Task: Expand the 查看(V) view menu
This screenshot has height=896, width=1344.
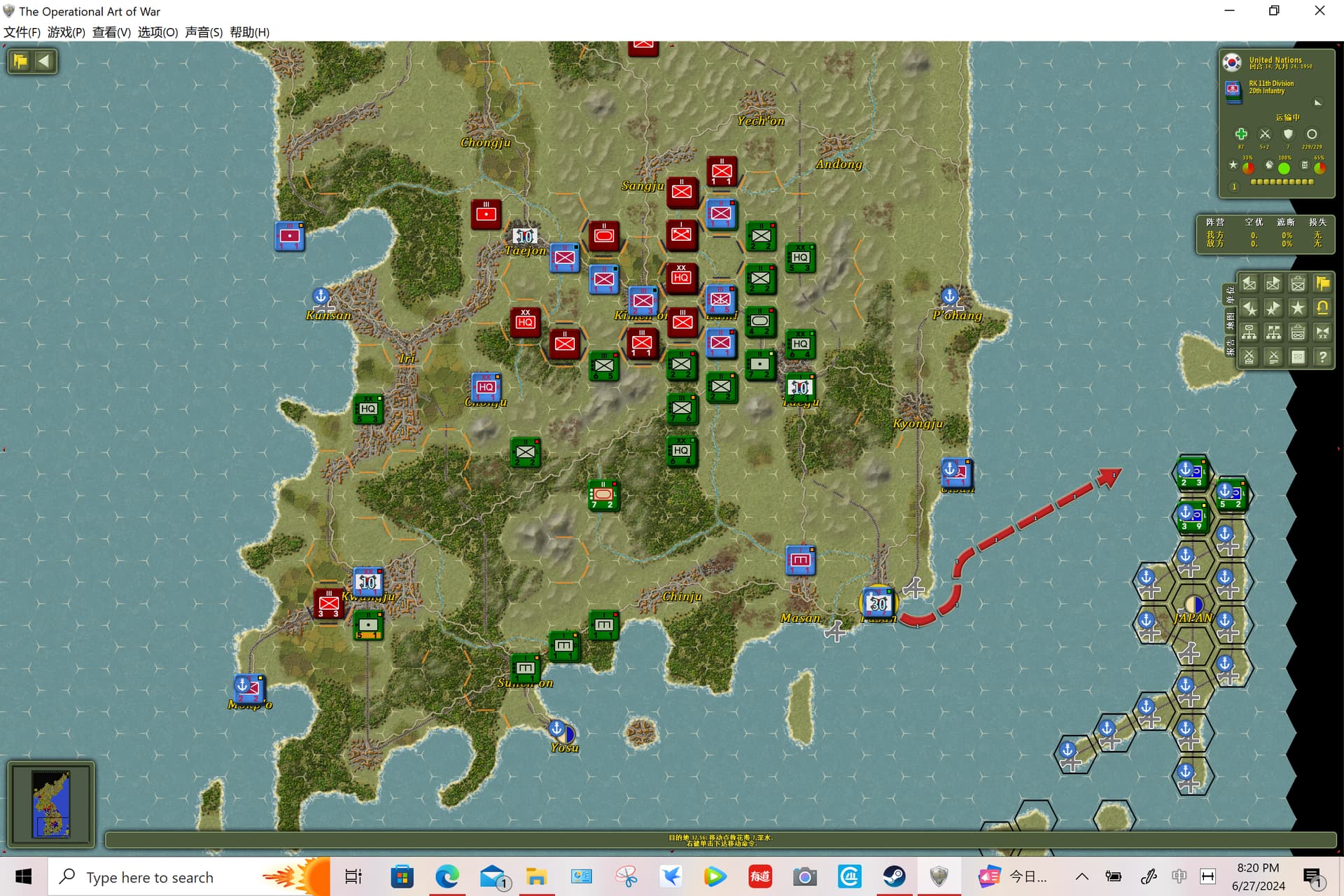Action: coord(111,32)
